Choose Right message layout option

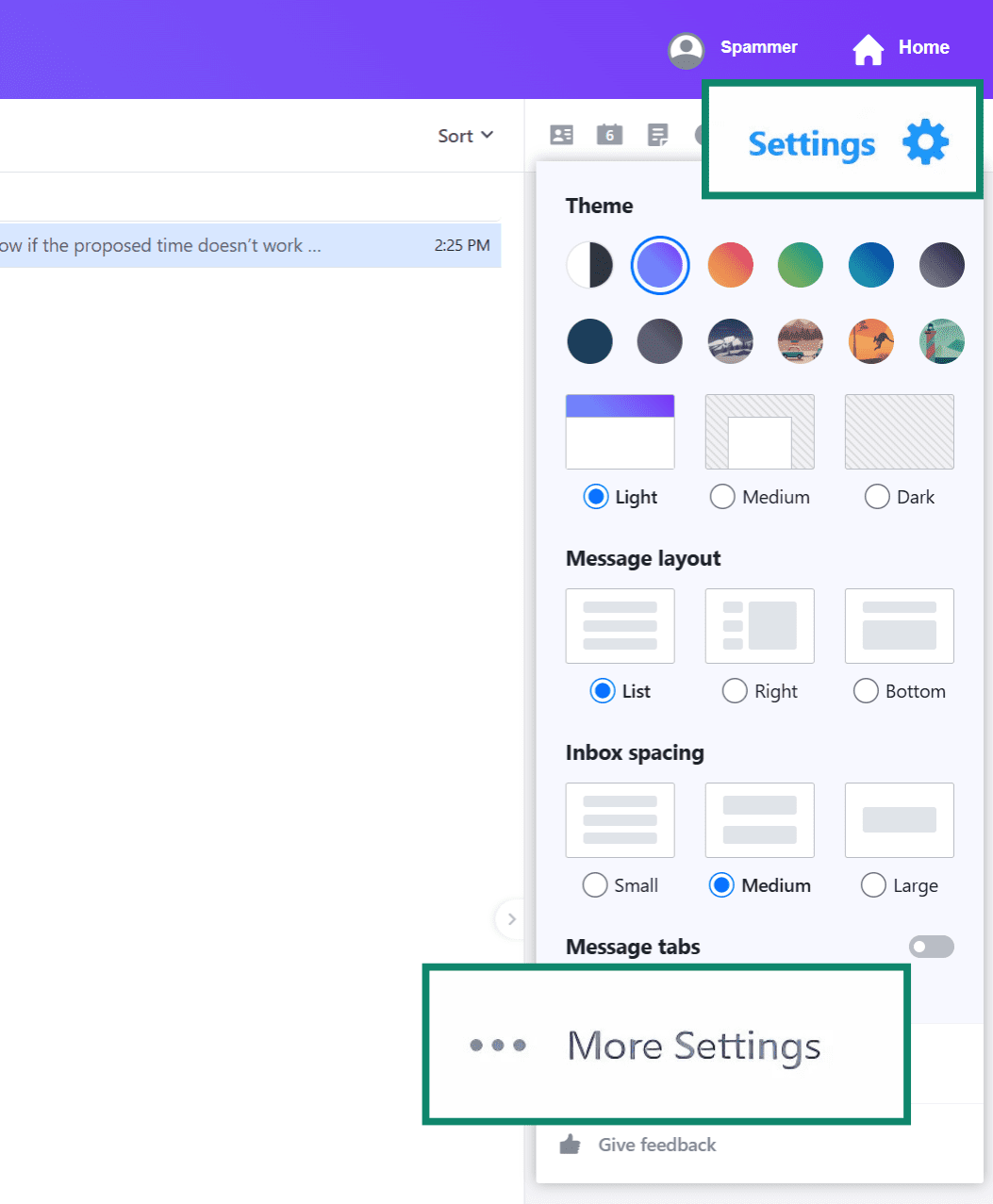pyautogui.click(x=735, y=691)
